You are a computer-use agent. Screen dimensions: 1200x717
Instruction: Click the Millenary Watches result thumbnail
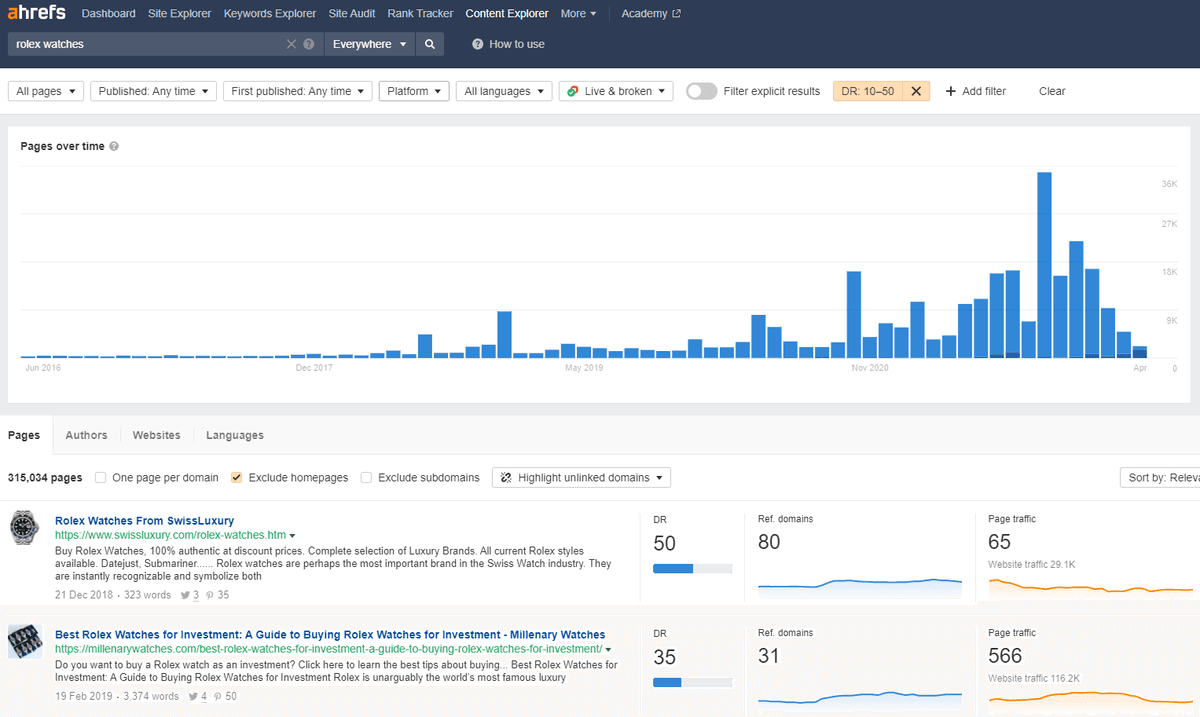(x=24, y=642)
